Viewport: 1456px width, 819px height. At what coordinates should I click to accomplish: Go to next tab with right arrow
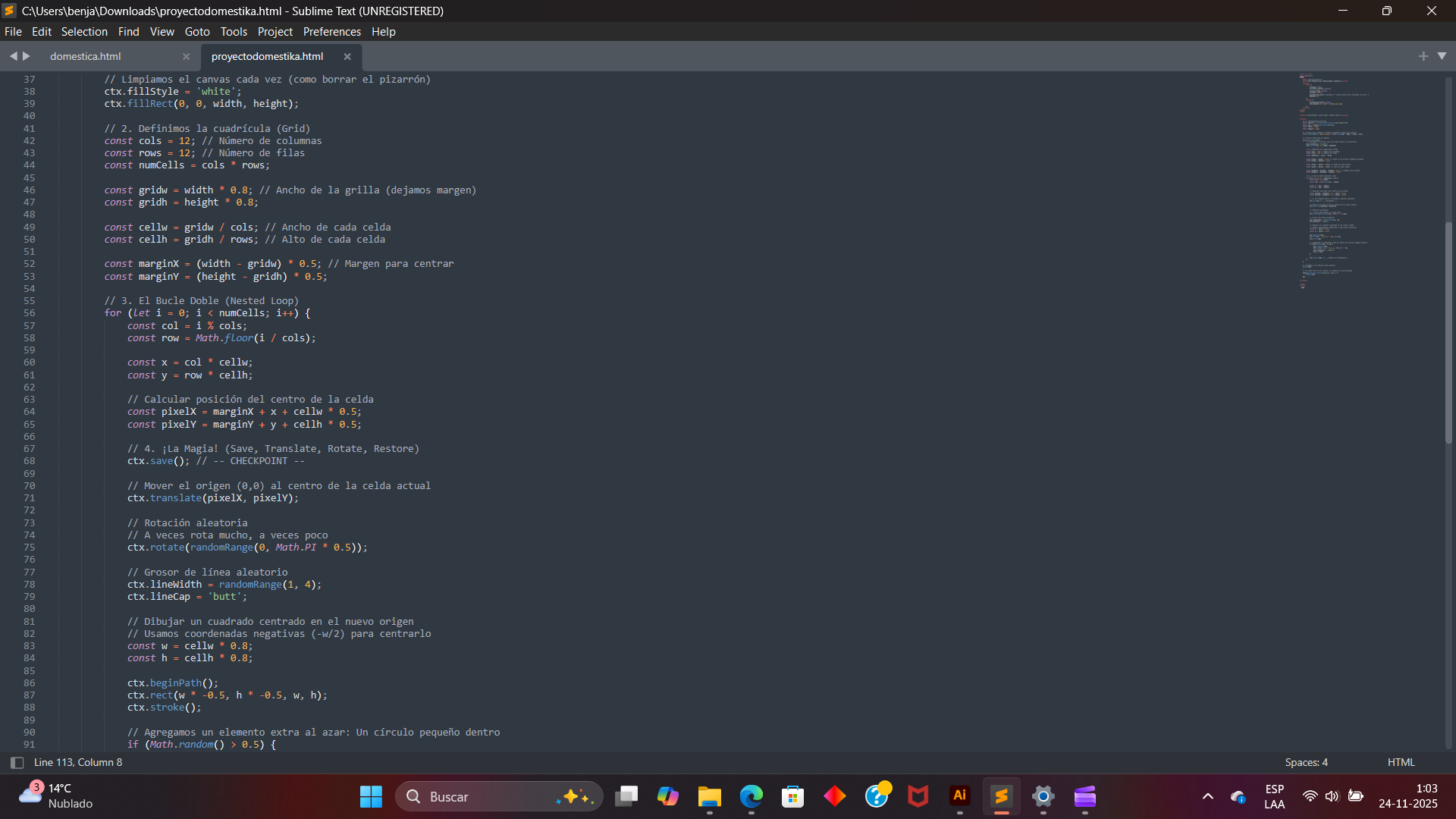click(x=27, y=56)
